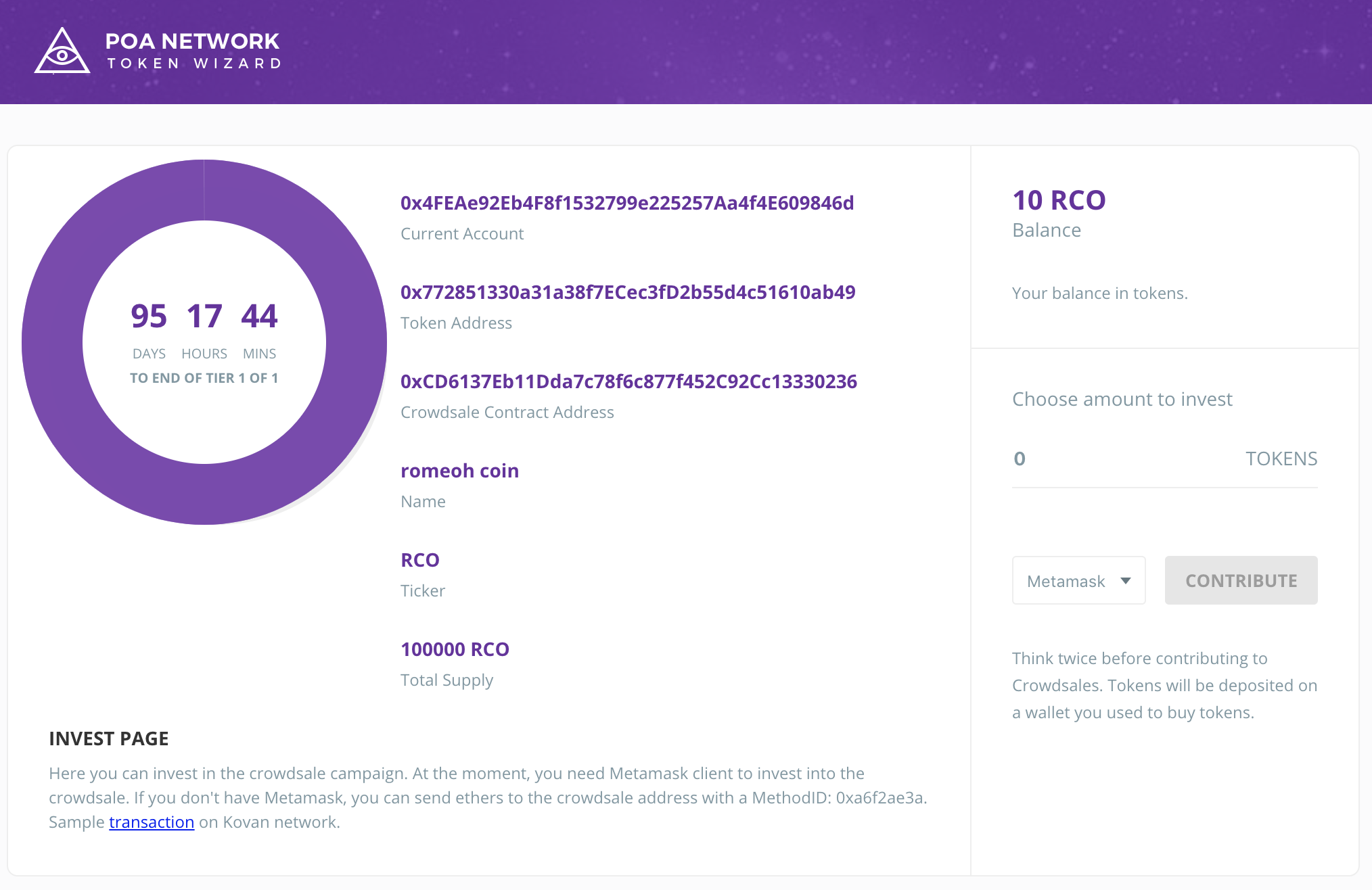This screenshot has width=1372, height=890.
Task: Click the crowdsale contract address 0xCD6137Eb...
Action: click(628, 381)
